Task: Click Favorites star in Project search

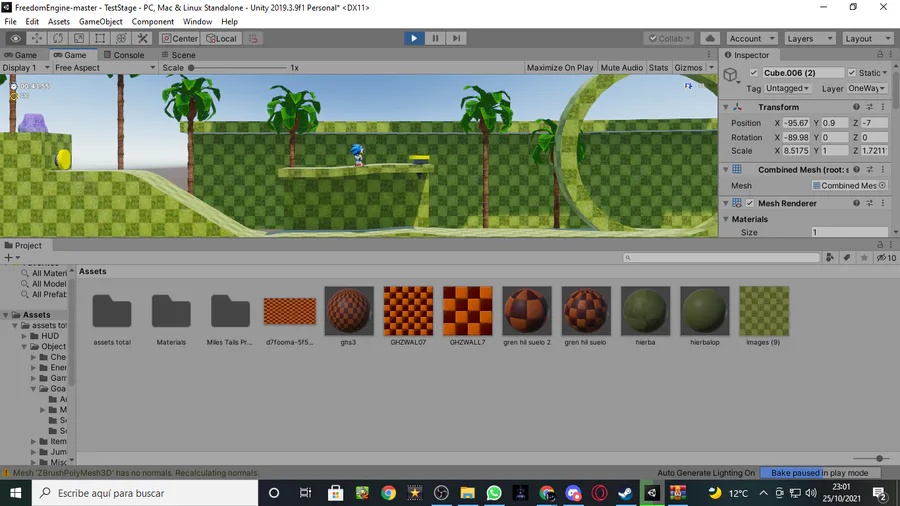Action: point(864,258)
